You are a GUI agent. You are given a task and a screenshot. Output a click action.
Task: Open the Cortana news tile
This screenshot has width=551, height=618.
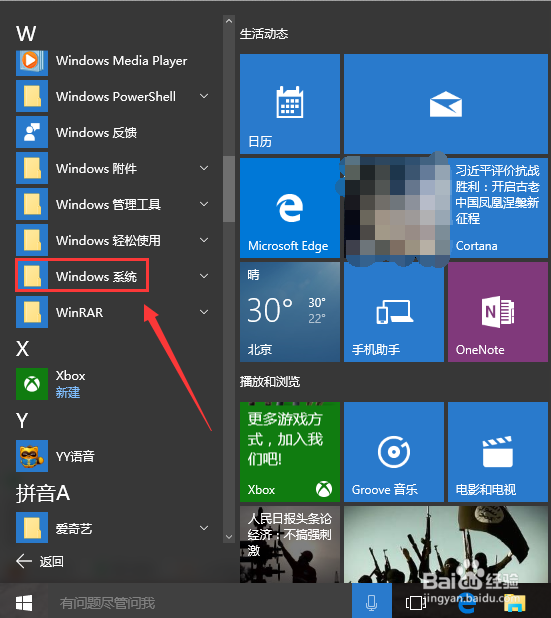[446, 208]
